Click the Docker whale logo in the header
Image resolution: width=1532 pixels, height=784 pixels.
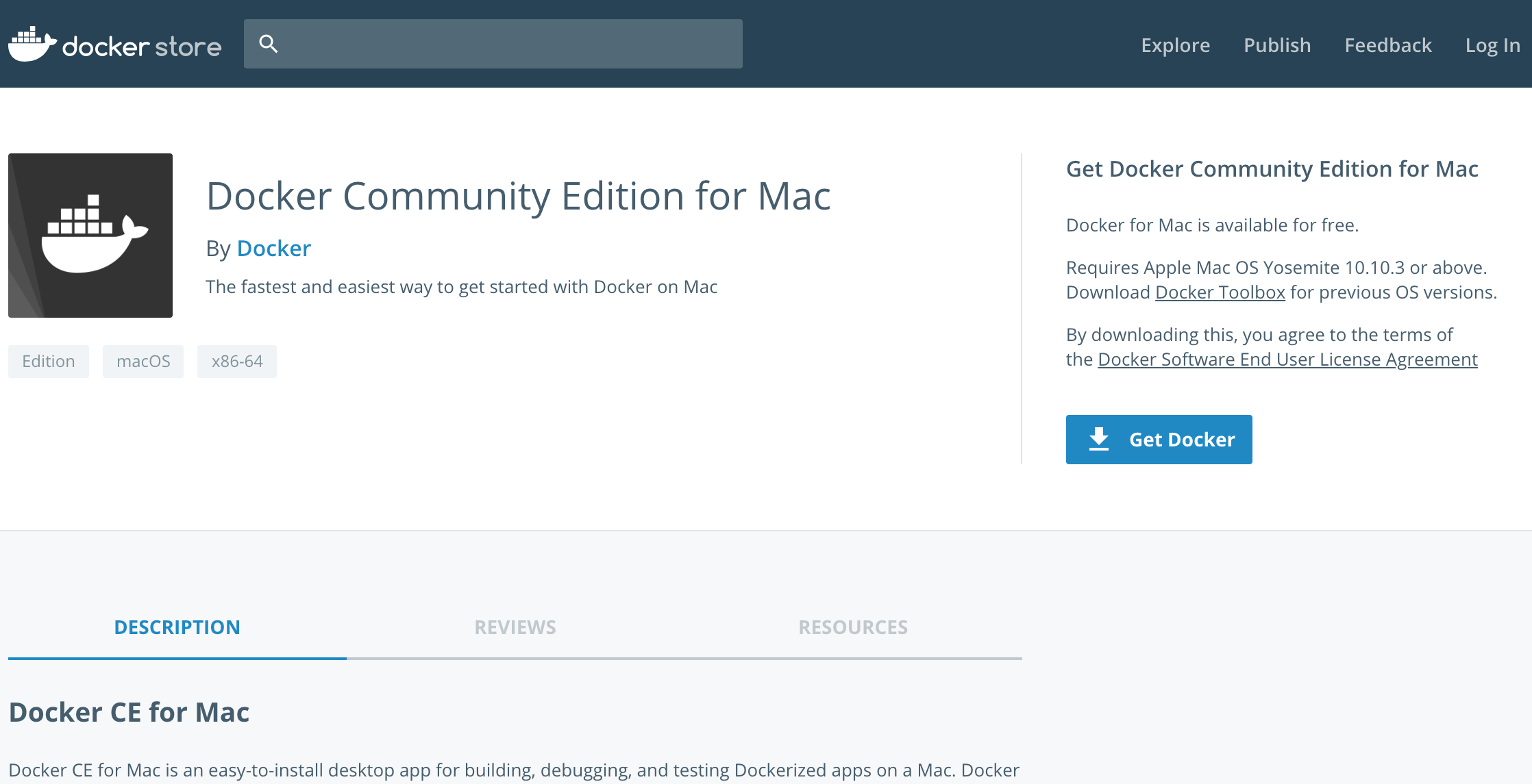(33, 42)
